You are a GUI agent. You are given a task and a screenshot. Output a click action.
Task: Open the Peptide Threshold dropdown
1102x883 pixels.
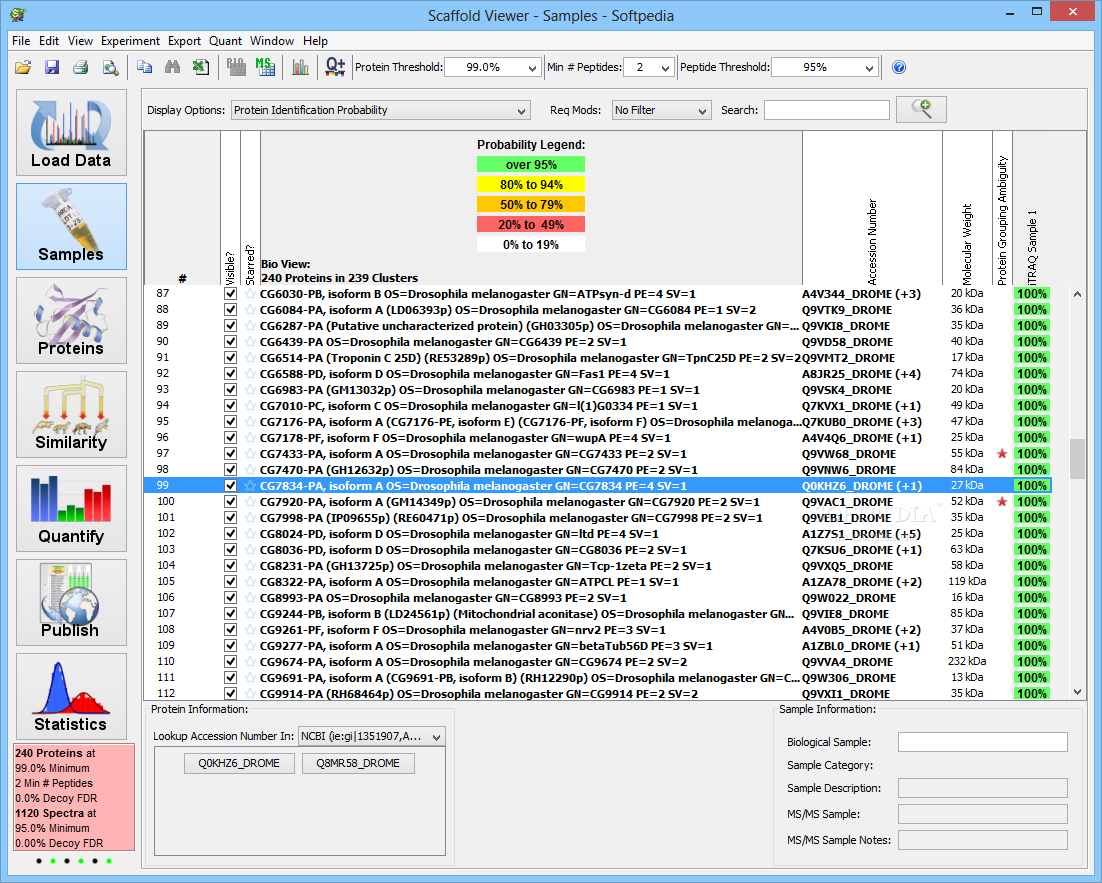point(869,67)
